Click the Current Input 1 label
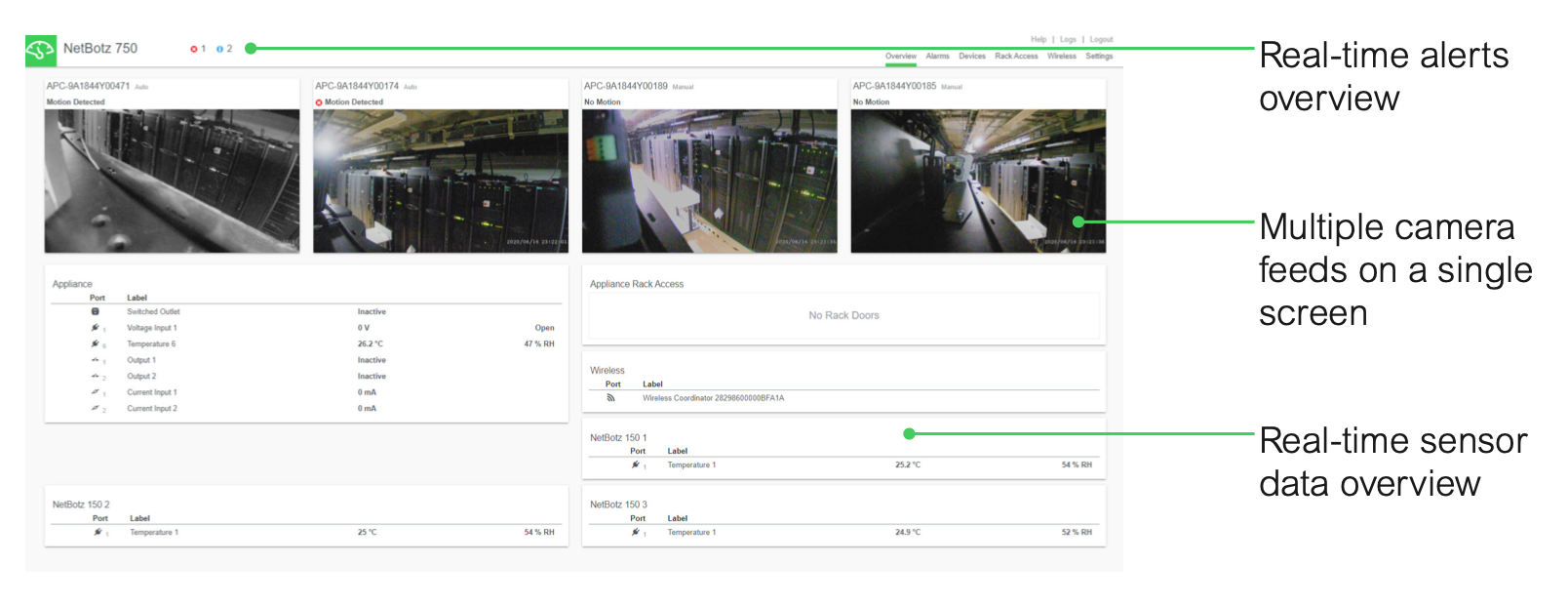 pyautogui.click(x=152, y=392)
